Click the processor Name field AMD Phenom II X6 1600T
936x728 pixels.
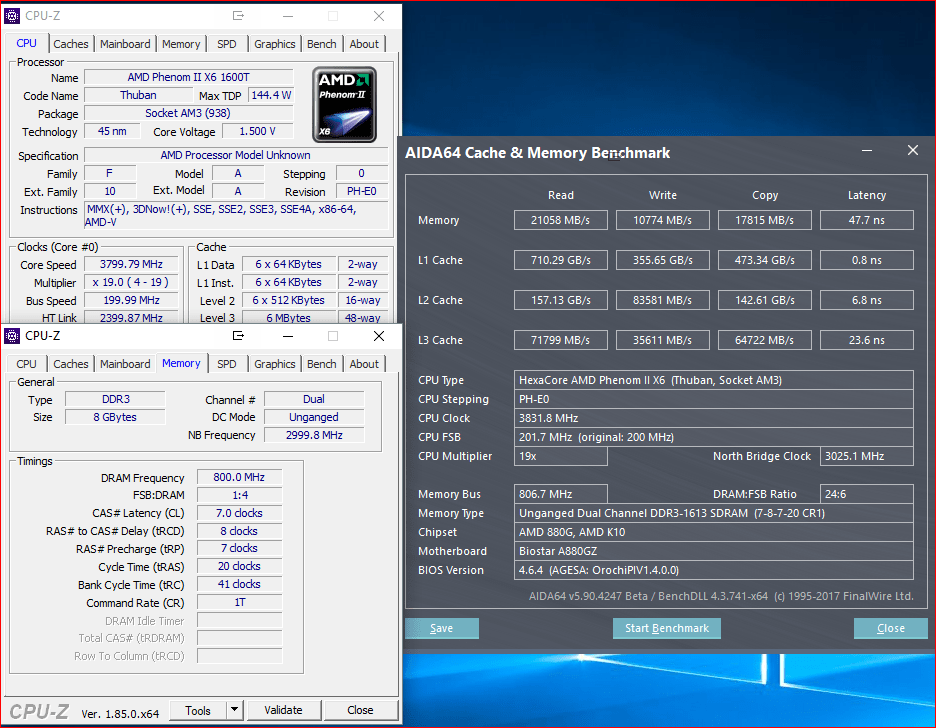click(189, 77)
